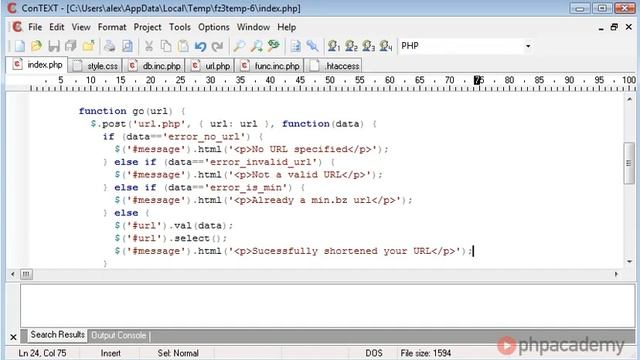Image resolution: width=640 pixels, height=360 pixels.
Task: Redo the last undone edit
Action: pyautogui.click(x=218, y=46)
